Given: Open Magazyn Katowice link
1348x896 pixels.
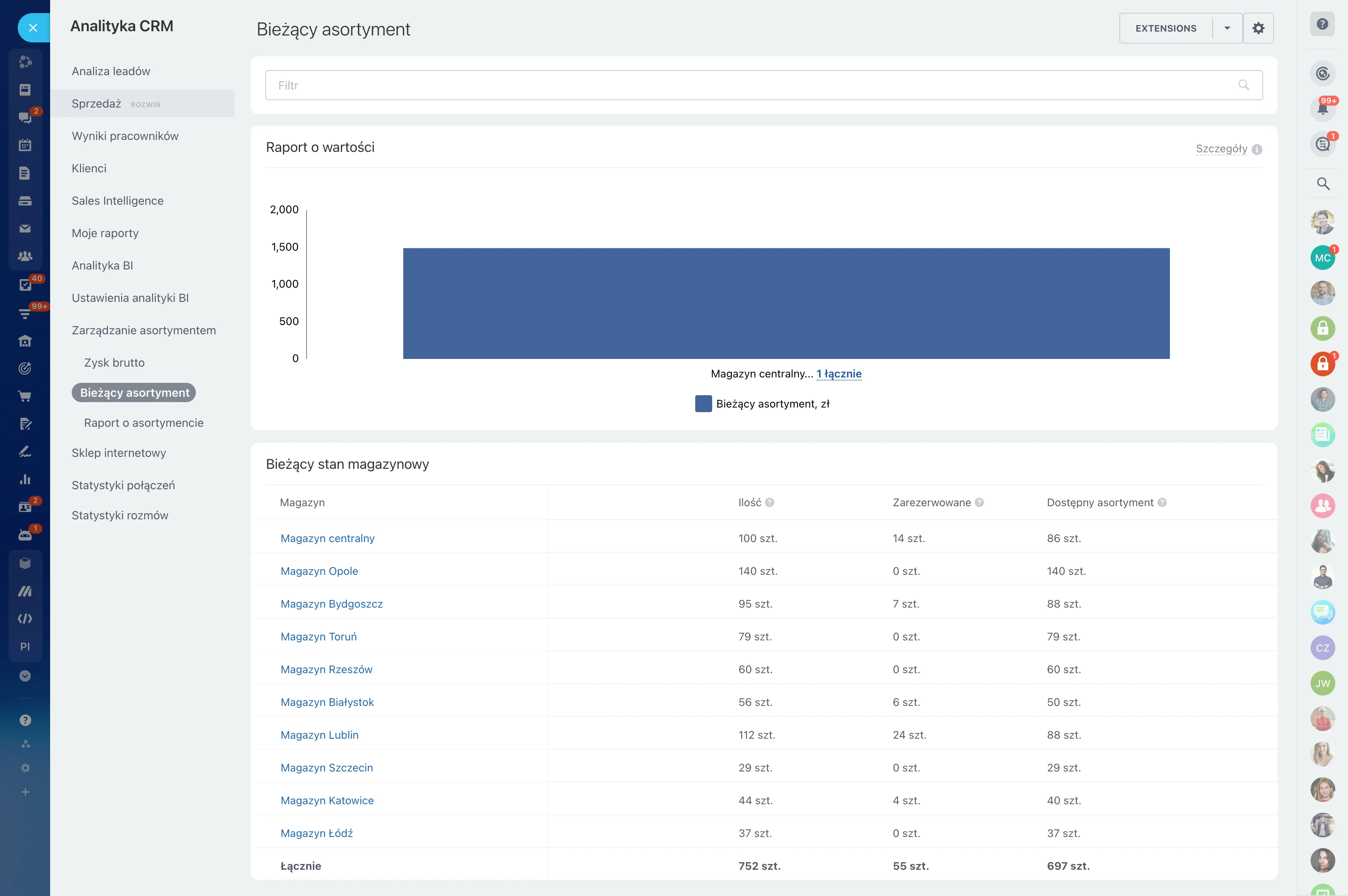Looking at the screenshot, I should [x=327, y=800].
